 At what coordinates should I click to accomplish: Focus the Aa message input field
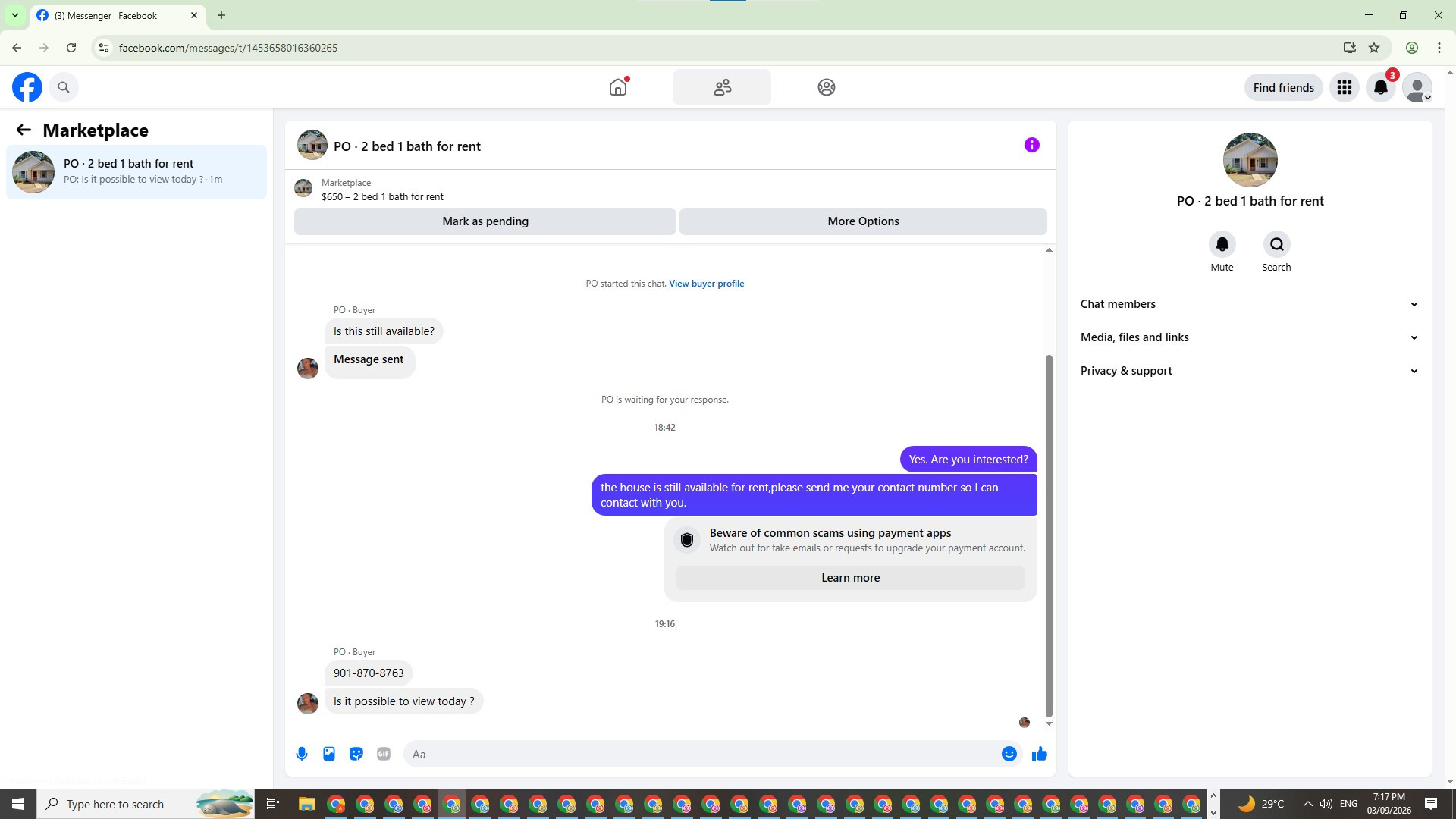(701, 754)
